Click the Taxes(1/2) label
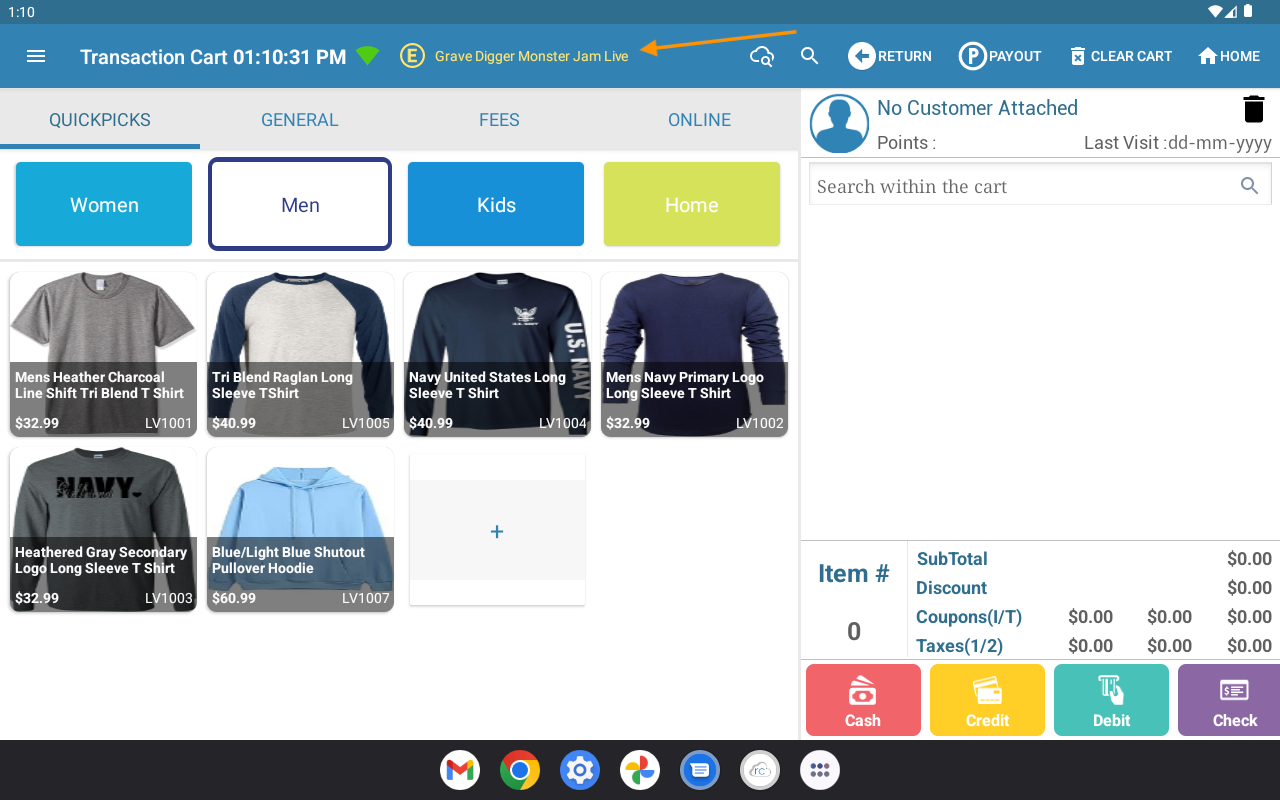The image size is (1280, 800). 959,646
